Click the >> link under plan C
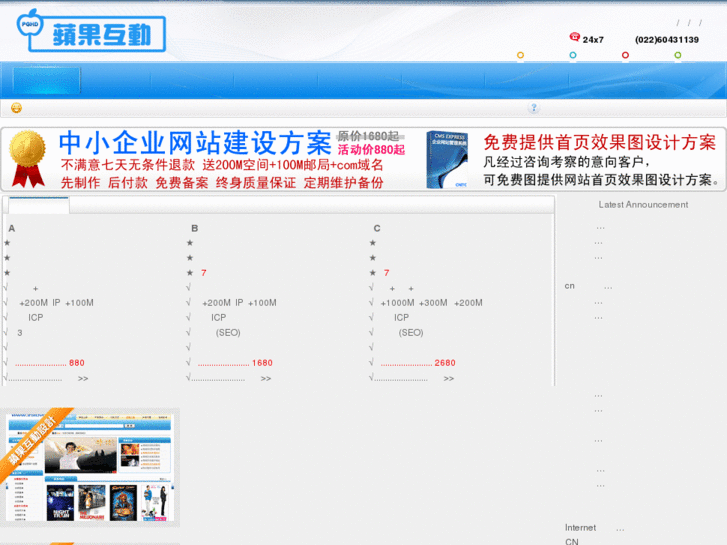This screenshot has width=727, height=545. (448, 378)
